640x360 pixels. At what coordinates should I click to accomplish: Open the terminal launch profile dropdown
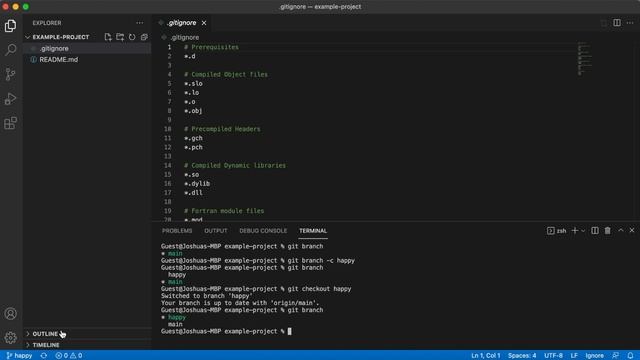click(583, 231)
